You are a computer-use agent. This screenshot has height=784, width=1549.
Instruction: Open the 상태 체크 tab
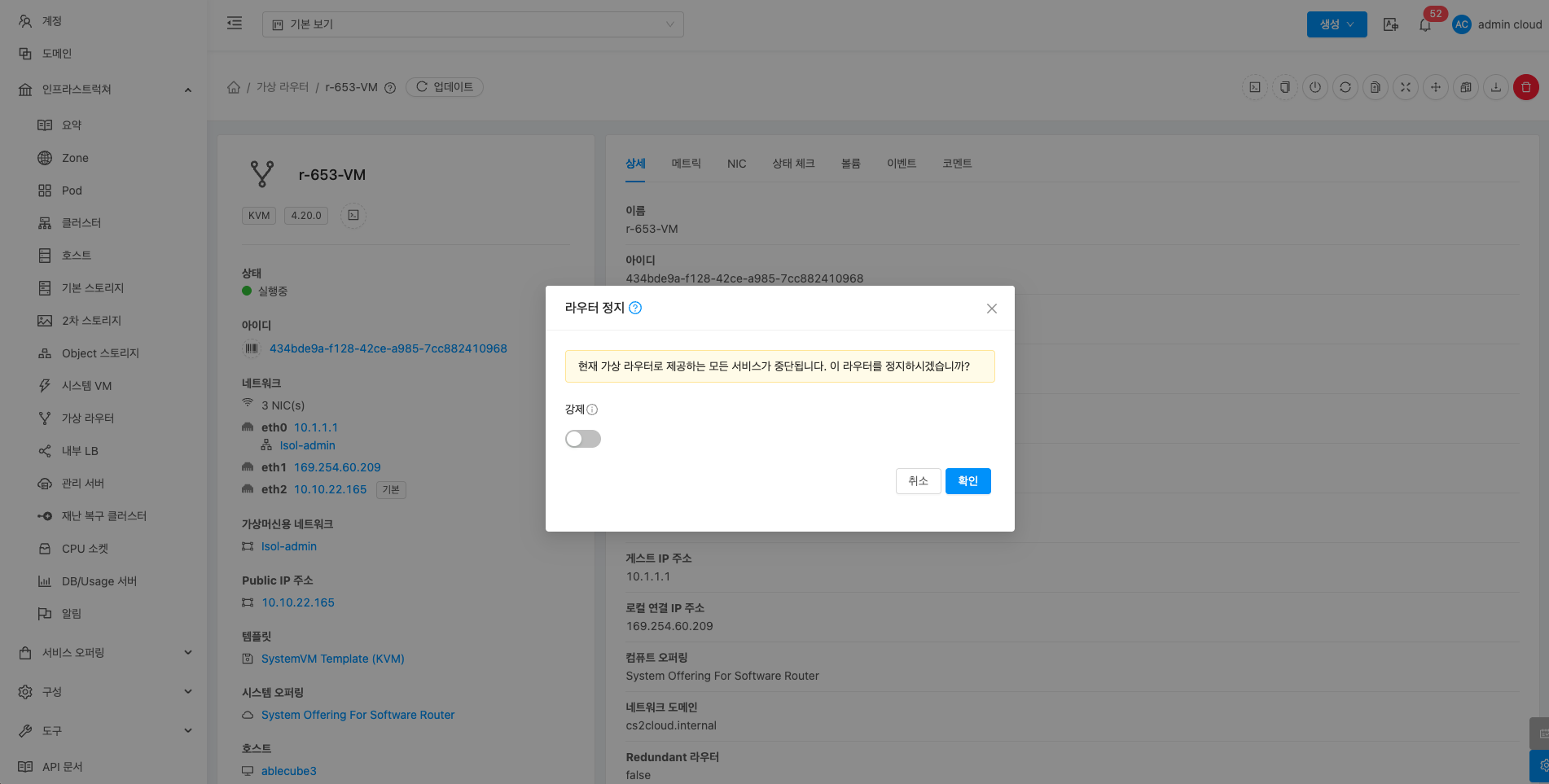[x=793, y=164]
